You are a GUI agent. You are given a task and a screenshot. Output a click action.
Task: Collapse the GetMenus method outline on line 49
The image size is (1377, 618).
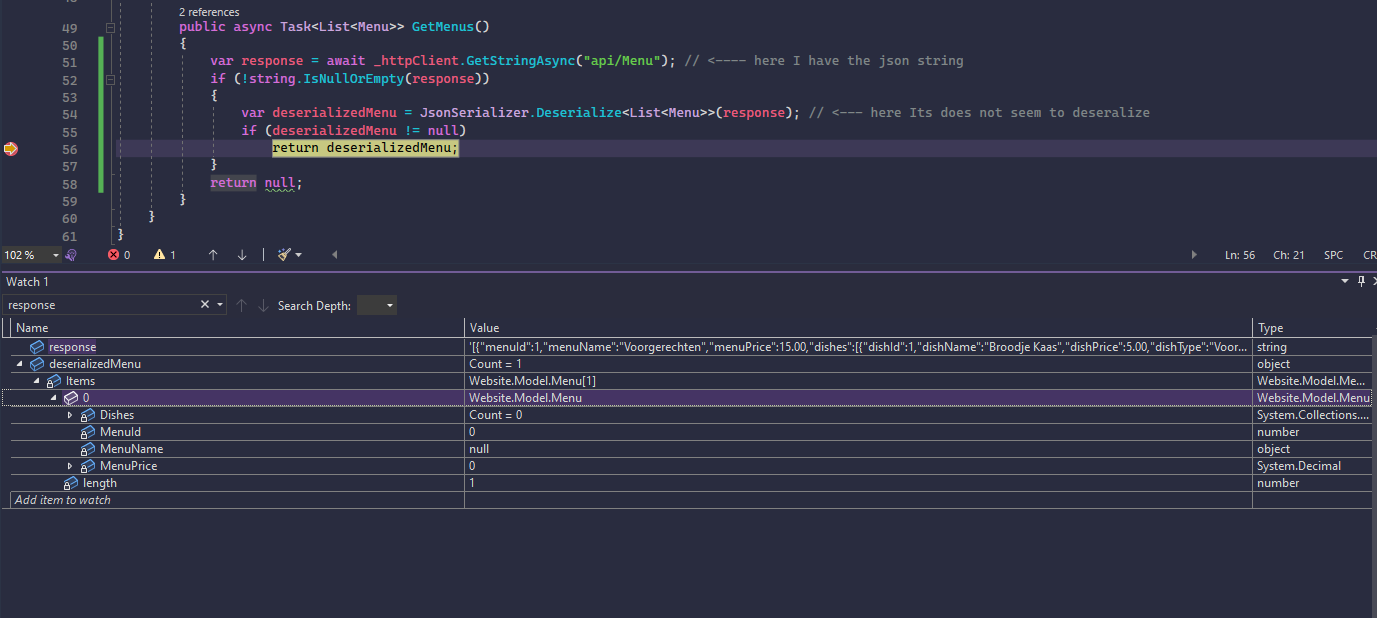tap(111, 27)
